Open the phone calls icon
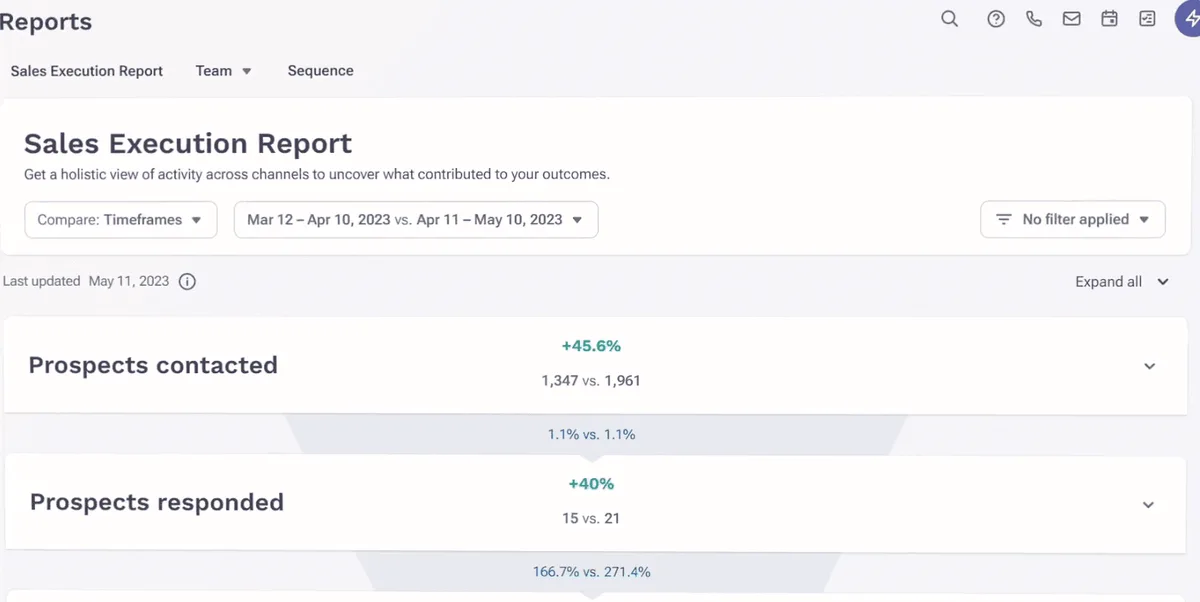This screenshot has height=602, width=1200. (x=1033, y=18)
